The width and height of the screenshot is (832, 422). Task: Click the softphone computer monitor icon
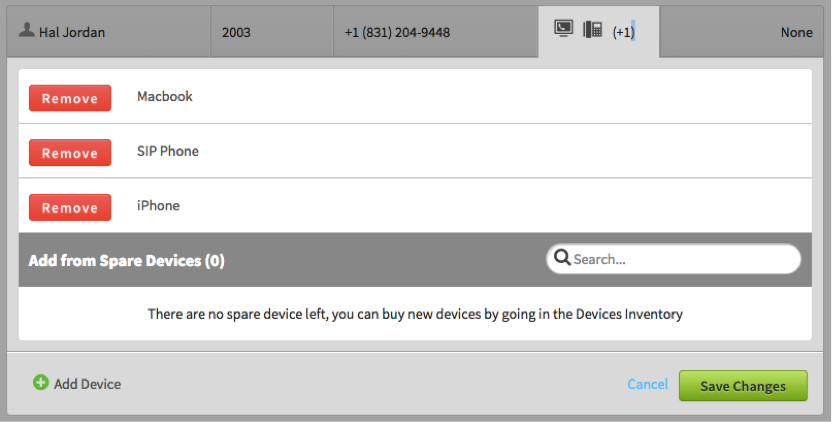(x=564, y=28)
